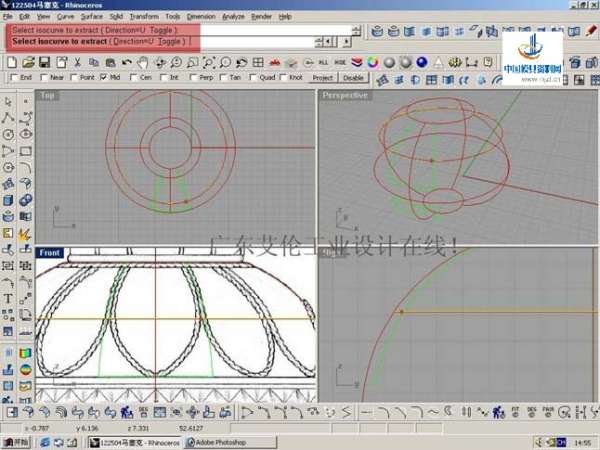Click the color wheel icon

[x=373, y=62]
